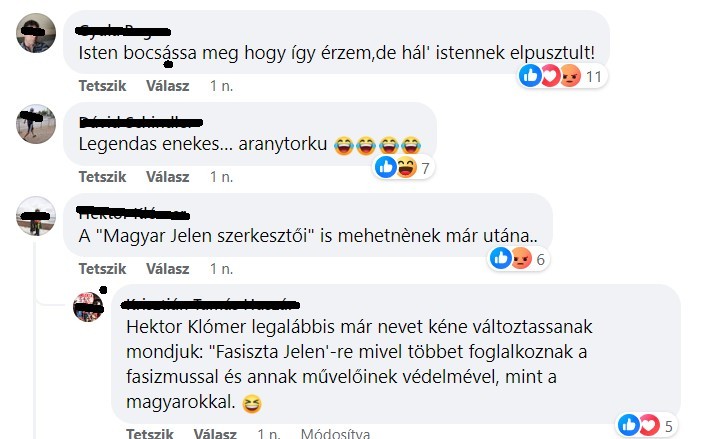Open the avatar beside the 'Fasiszta Jelen' reply
The width and height of the screenshot is (728, 439).
coord(88,307)
